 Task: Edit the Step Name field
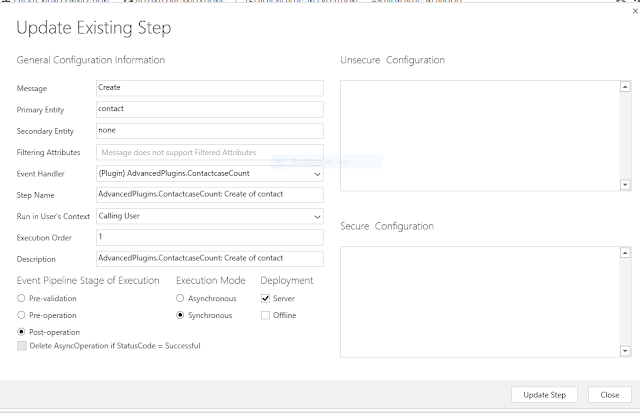pyautogui.click(x=209, y=195)
